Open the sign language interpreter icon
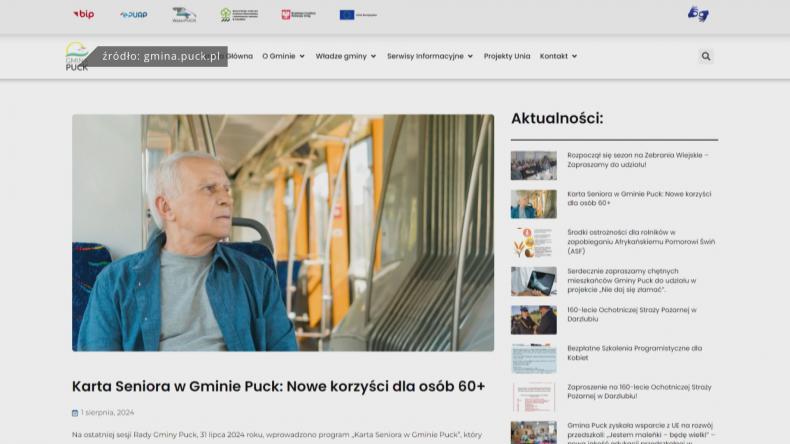 698,14
